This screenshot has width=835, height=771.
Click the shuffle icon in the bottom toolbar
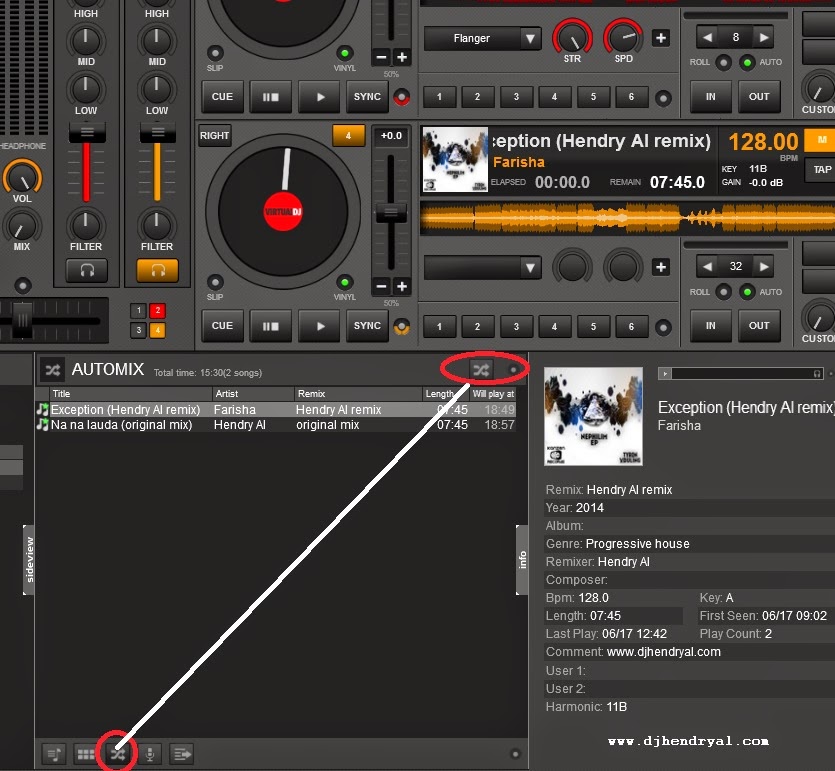[x=117, y=753]
